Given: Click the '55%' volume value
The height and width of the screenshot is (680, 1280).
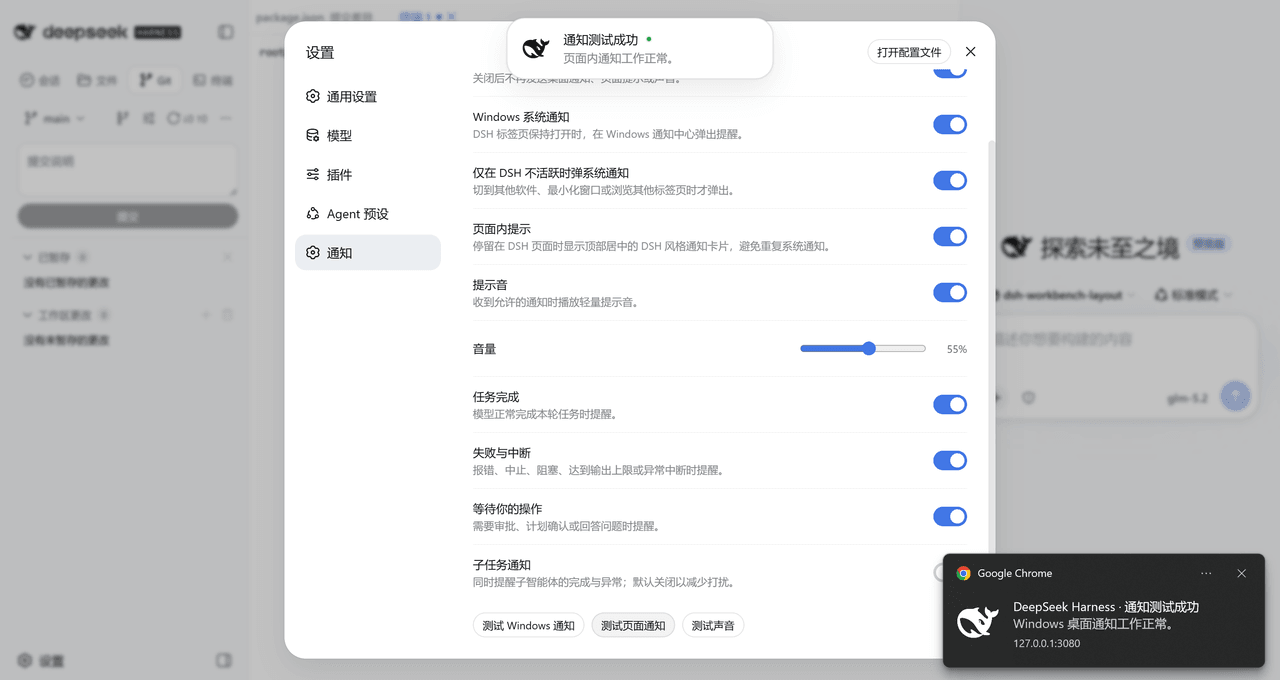Looking at the screenshot, I should pyautogui.click(x=957, y=349).
